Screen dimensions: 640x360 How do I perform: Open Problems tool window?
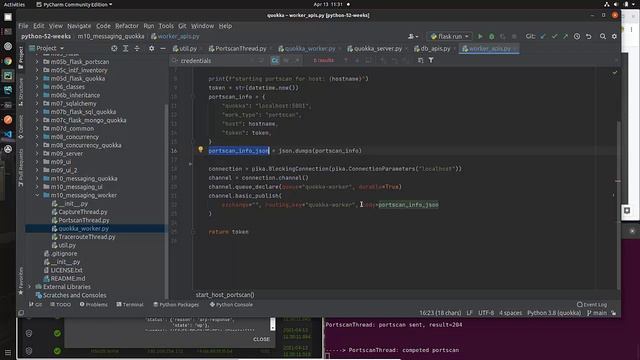94,304
